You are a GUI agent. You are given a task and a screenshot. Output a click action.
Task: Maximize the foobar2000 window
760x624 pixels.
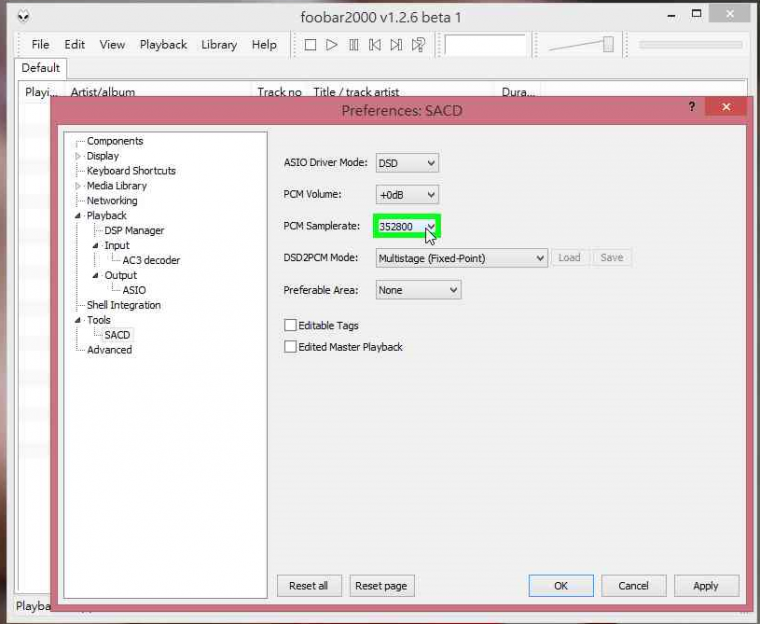[x=697, y=14]
